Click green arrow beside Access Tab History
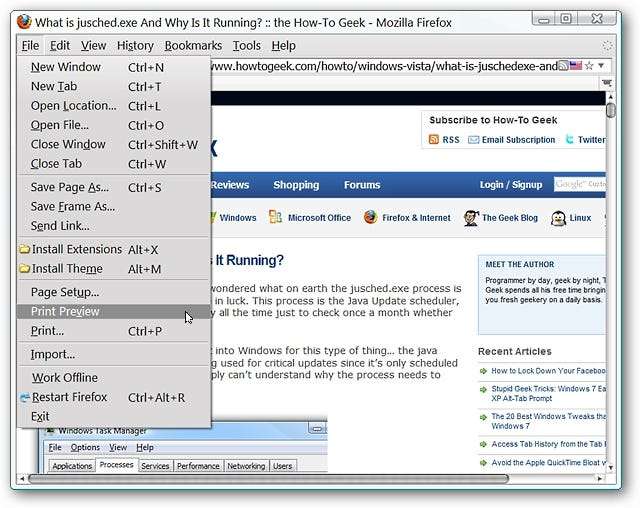Image resolution: width=640 pixels, height=508 pixels. click(x=483, y=444)
